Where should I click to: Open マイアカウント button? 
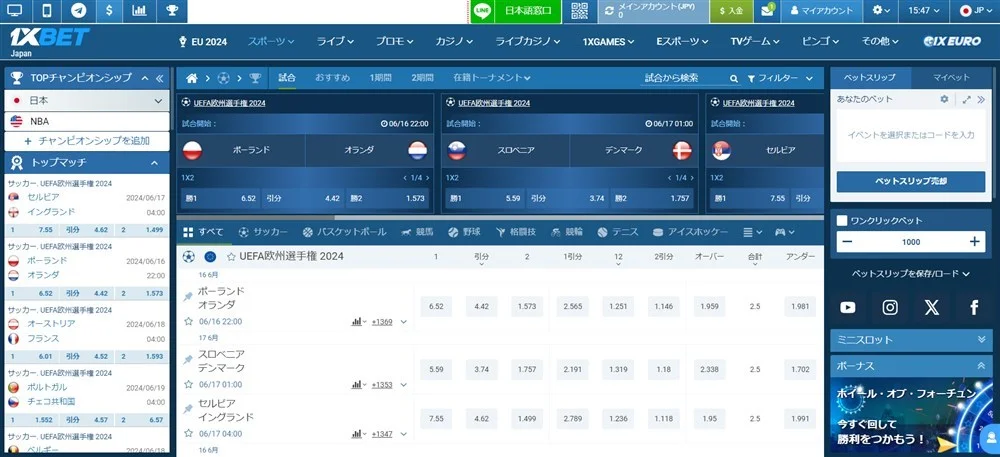(821, 11)
